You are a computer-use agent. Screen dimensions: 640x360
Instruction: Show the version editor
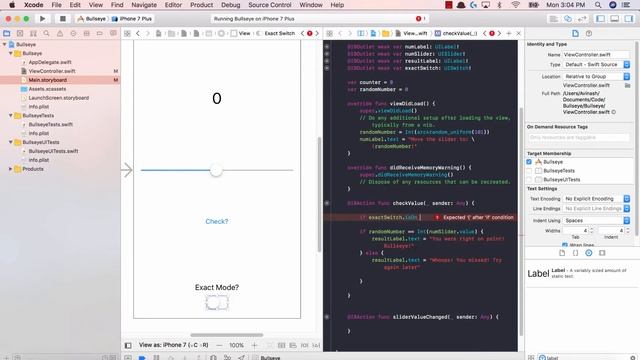pos(582,19)
